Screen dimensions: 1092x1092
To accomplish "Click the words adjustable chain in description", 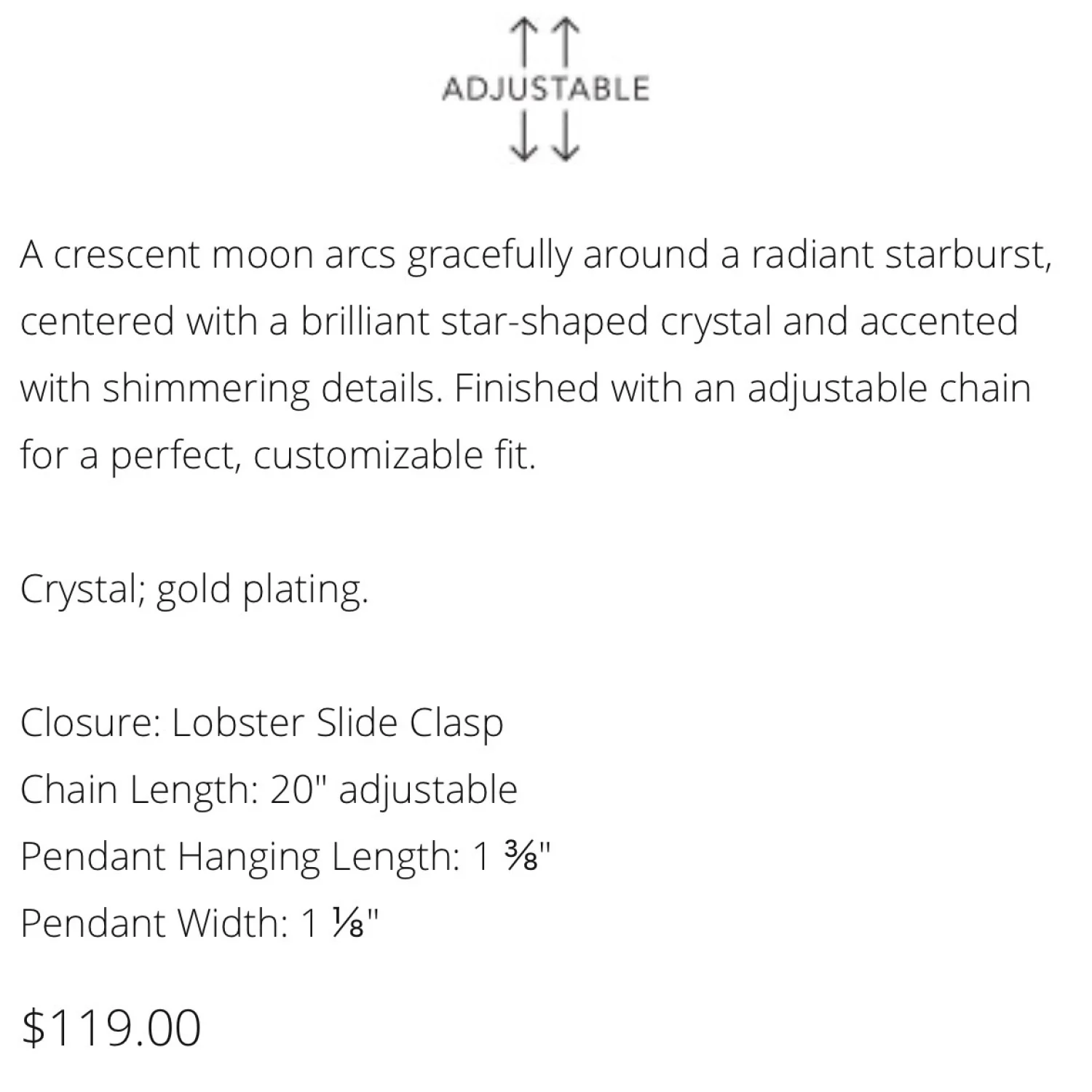I will point(890,389).
